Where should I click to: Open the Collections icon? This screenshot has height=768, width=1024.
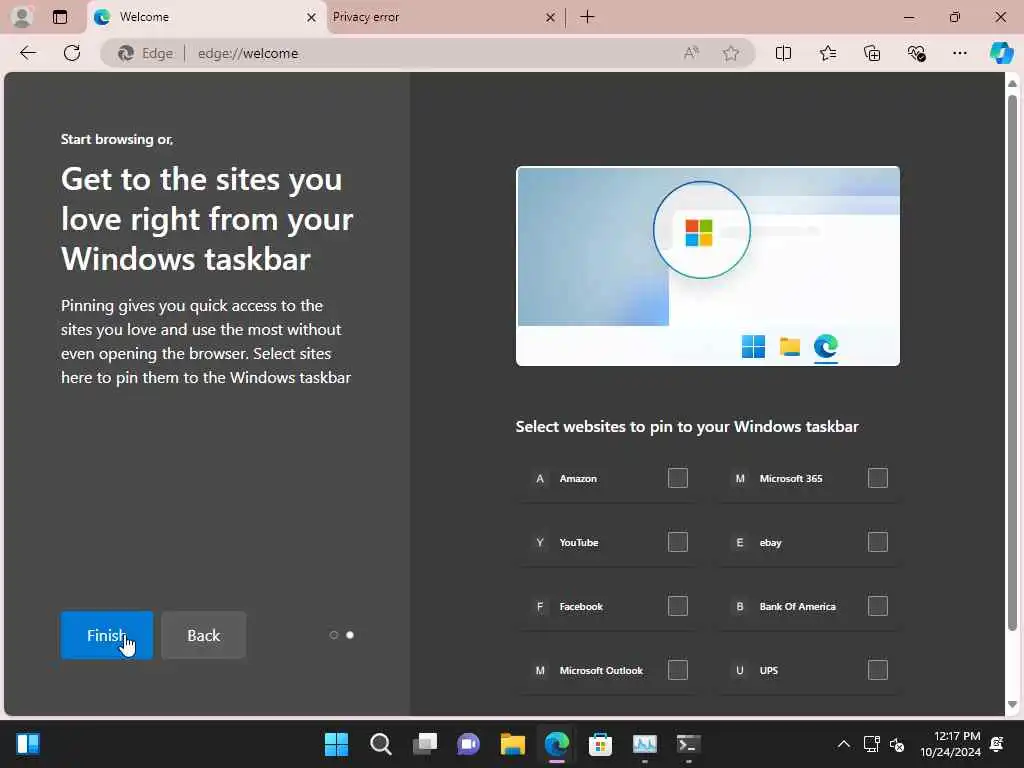pos(872,53)
